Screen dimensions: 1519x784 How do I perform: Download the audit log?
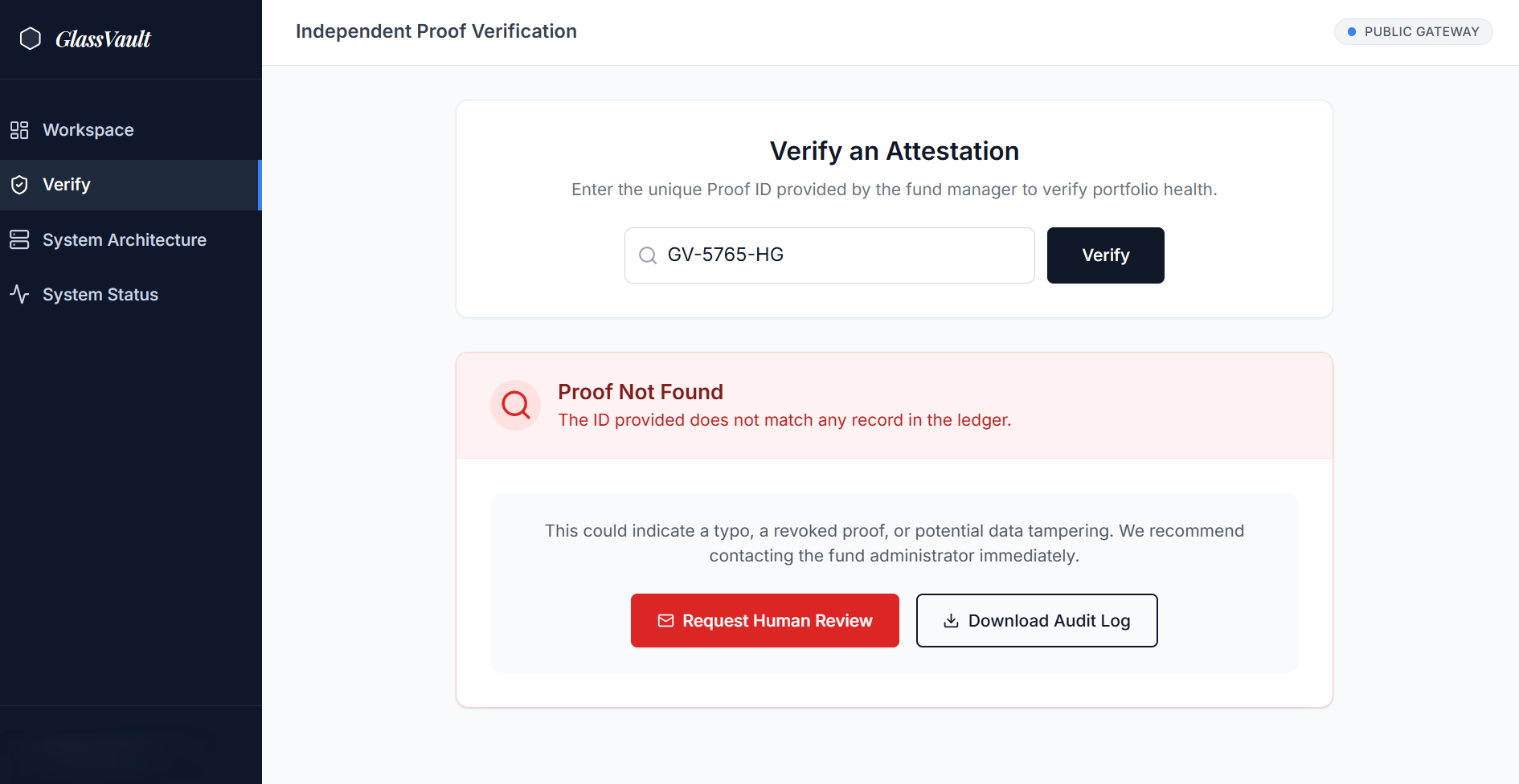tap(1036, 620)
